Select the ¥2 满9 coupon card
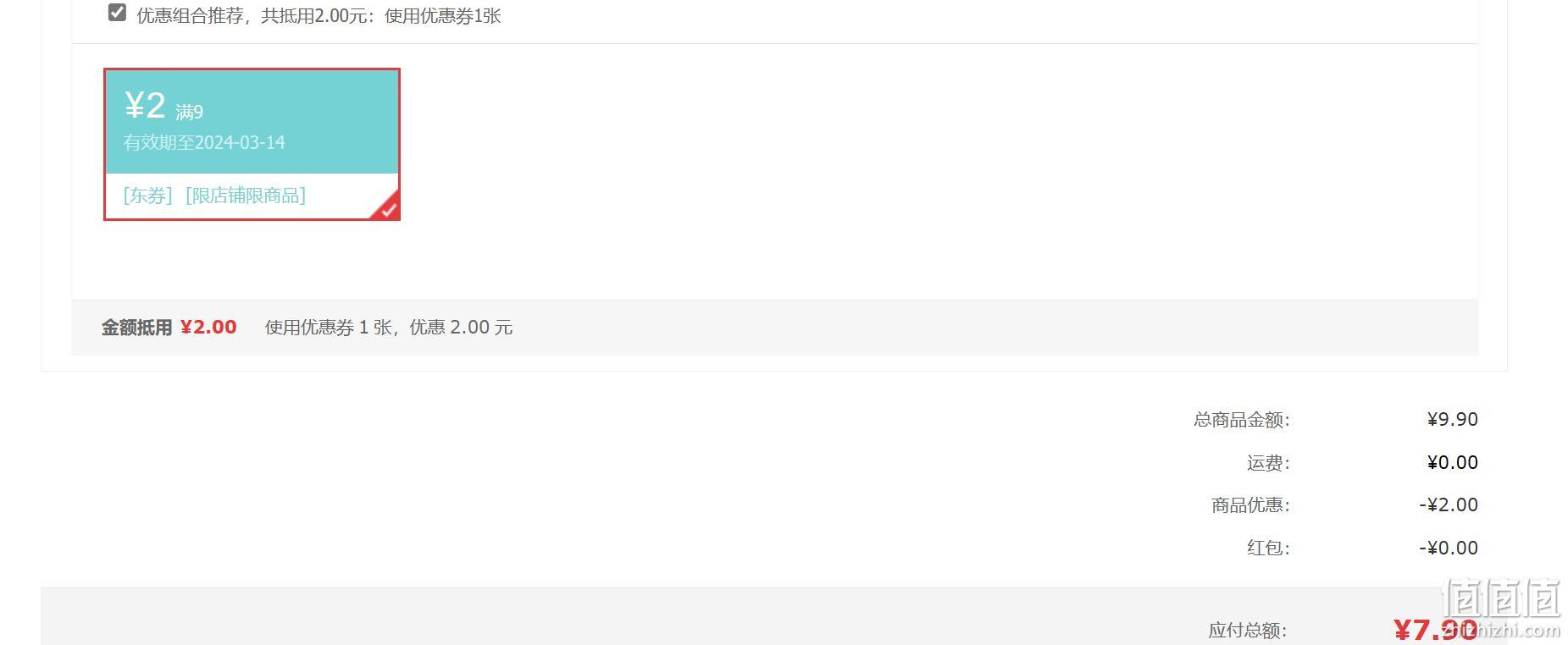Viewport: 1568px width, 645px height. 252,144
